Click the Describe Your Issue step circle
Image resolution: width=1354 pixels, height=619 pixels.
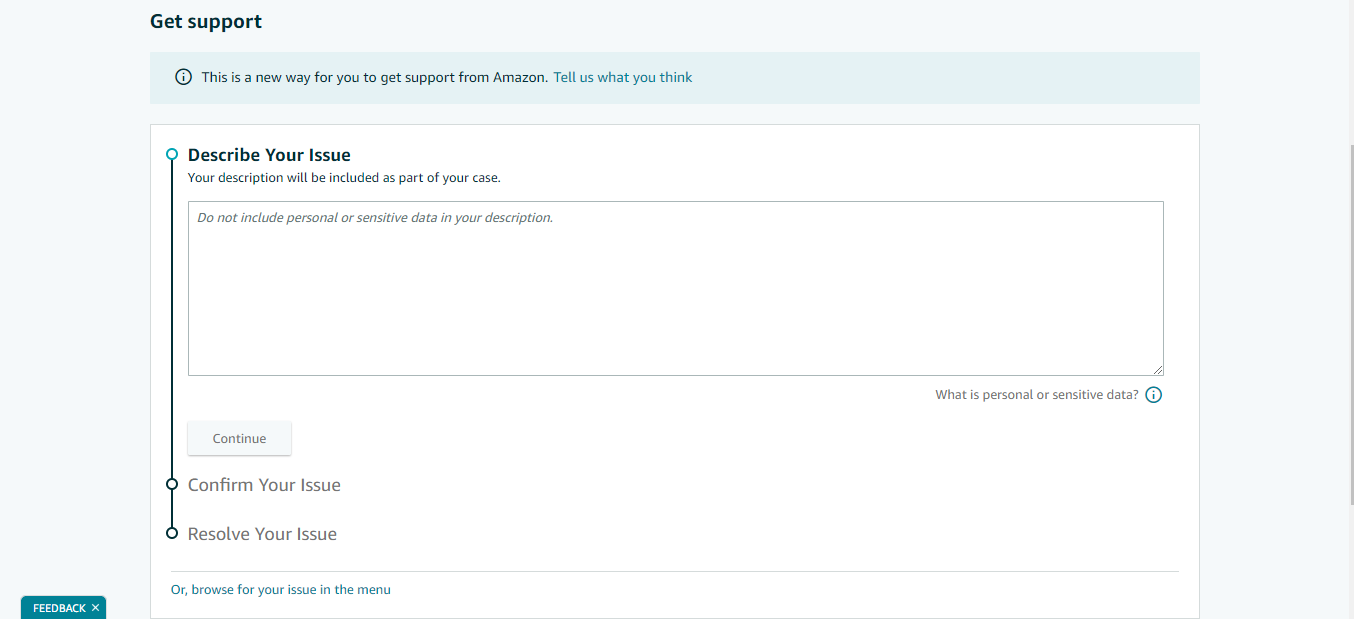click(172, 155)
